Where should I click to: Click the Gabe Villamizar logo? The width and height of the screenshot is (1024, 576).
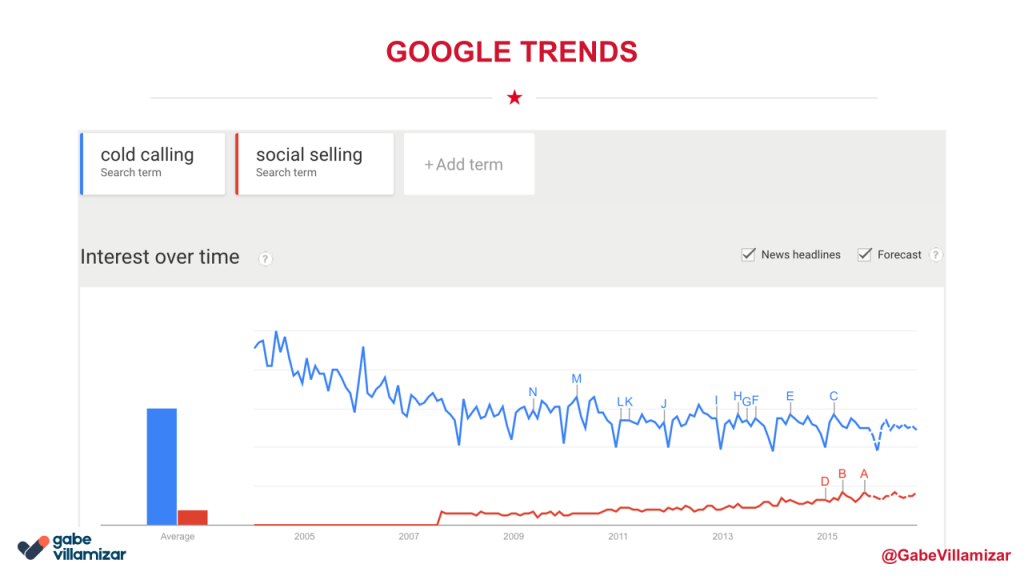click(x=72, y=547)
